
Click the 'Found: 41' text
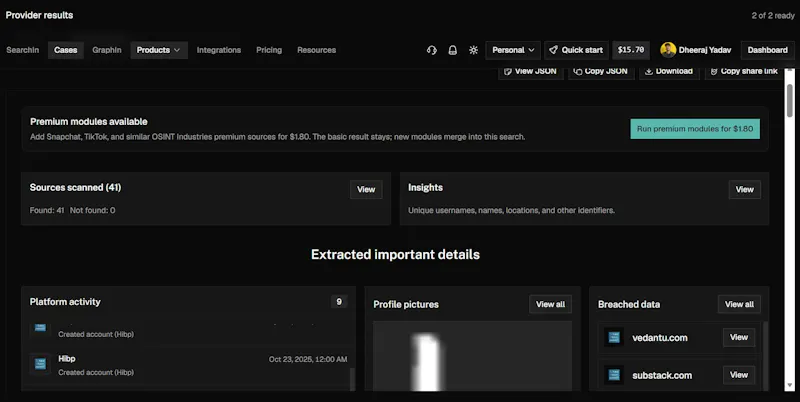(47, 210)
